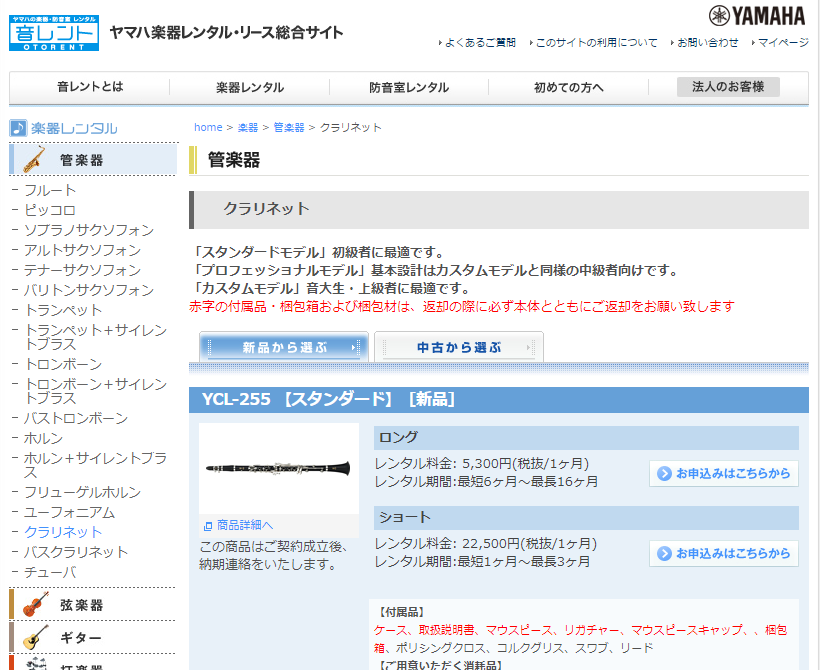Select トランペット in the sidebar
820x670 pixels.
click(63, 310)
